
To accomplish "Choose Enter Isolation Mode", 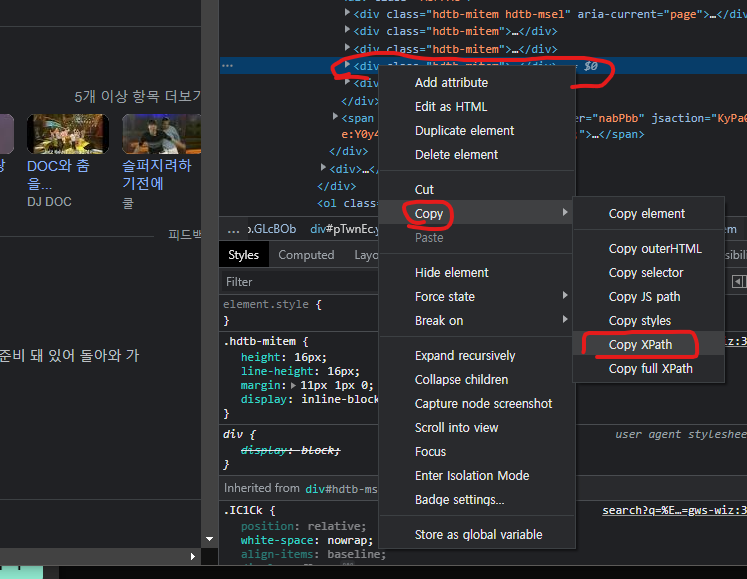I will (x=477, y=476).
